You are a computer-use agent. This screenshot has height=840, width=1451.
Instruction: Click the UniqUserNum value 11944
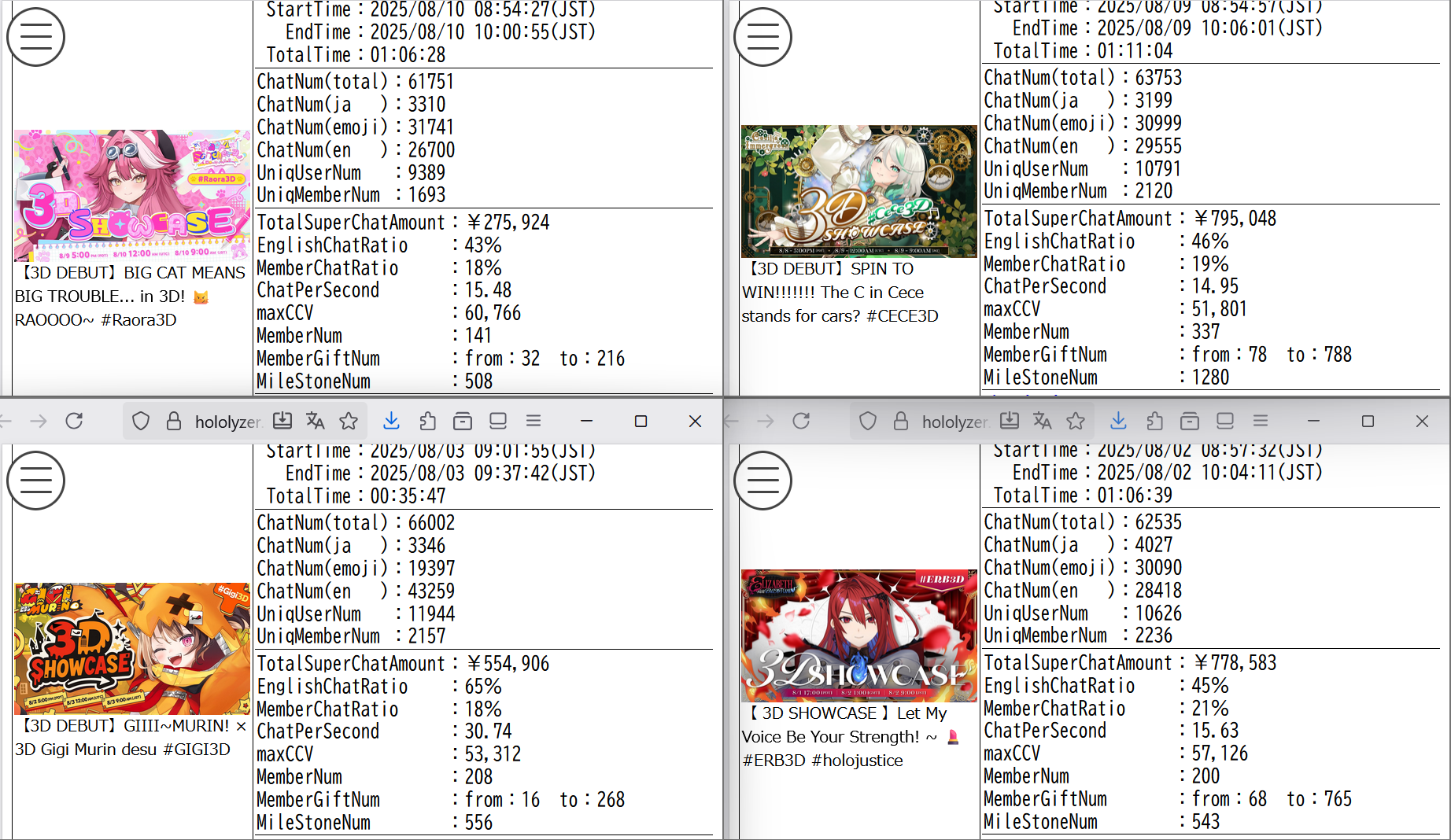click(x=431, y=614)
